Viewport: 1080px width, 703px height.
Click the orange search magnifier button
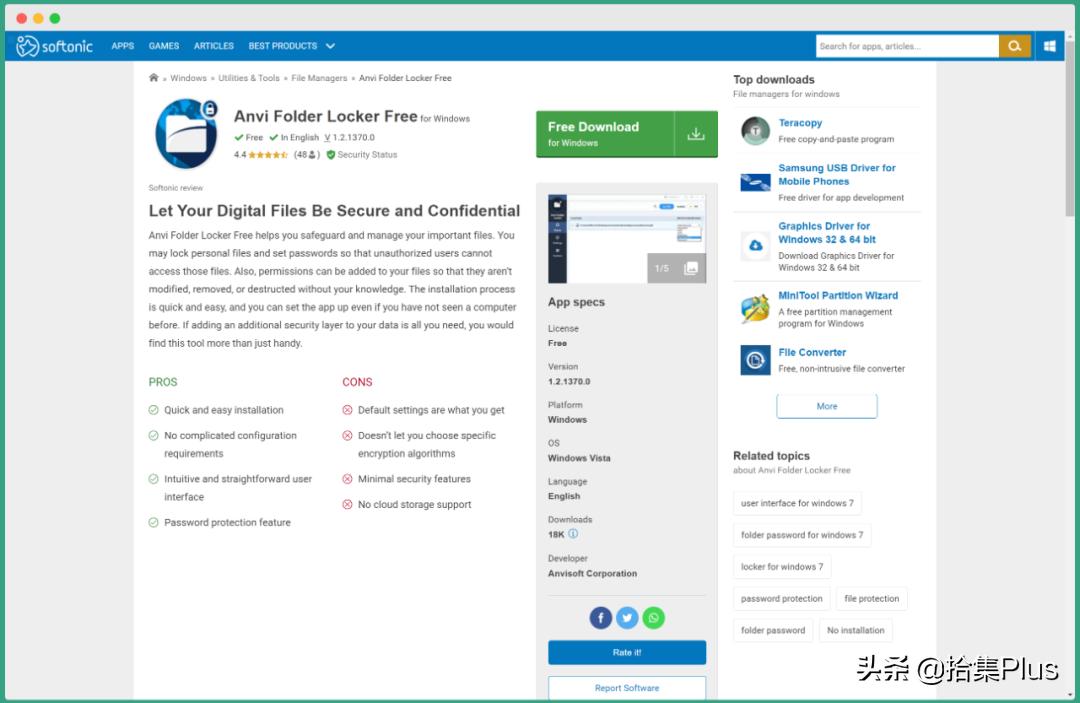point(1014,46)
